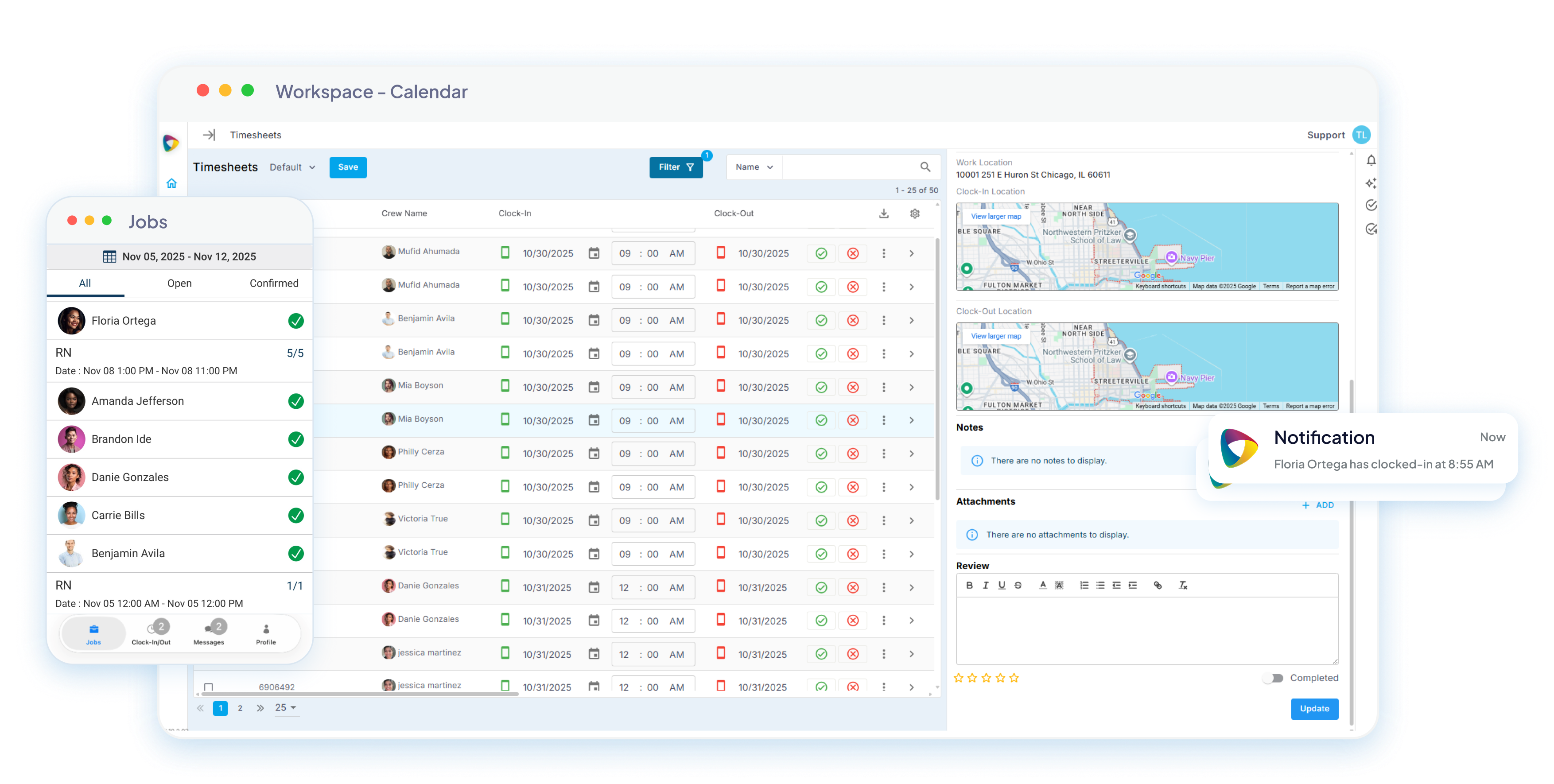
Task: Expand first jessica martinez row details chevron
Action: [x=912, y=654]
